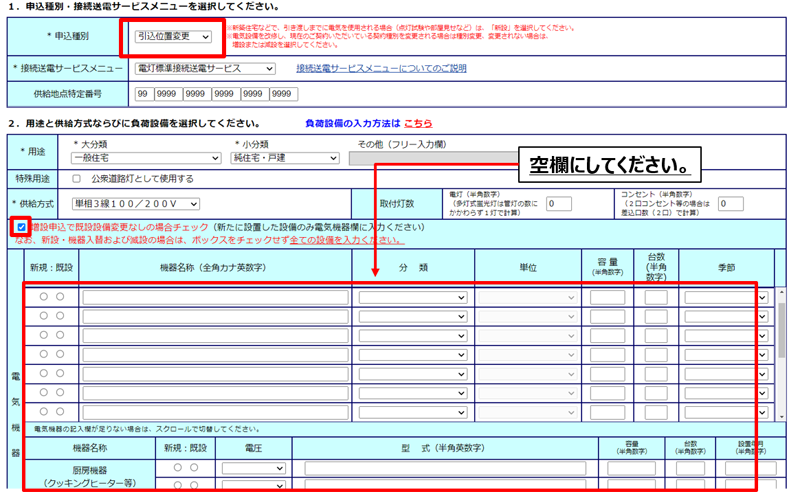The width and height of the screenshot is (800, 492).
Task: Select 新規 radio in 厨房機器 first row
Action: point(178,468)
